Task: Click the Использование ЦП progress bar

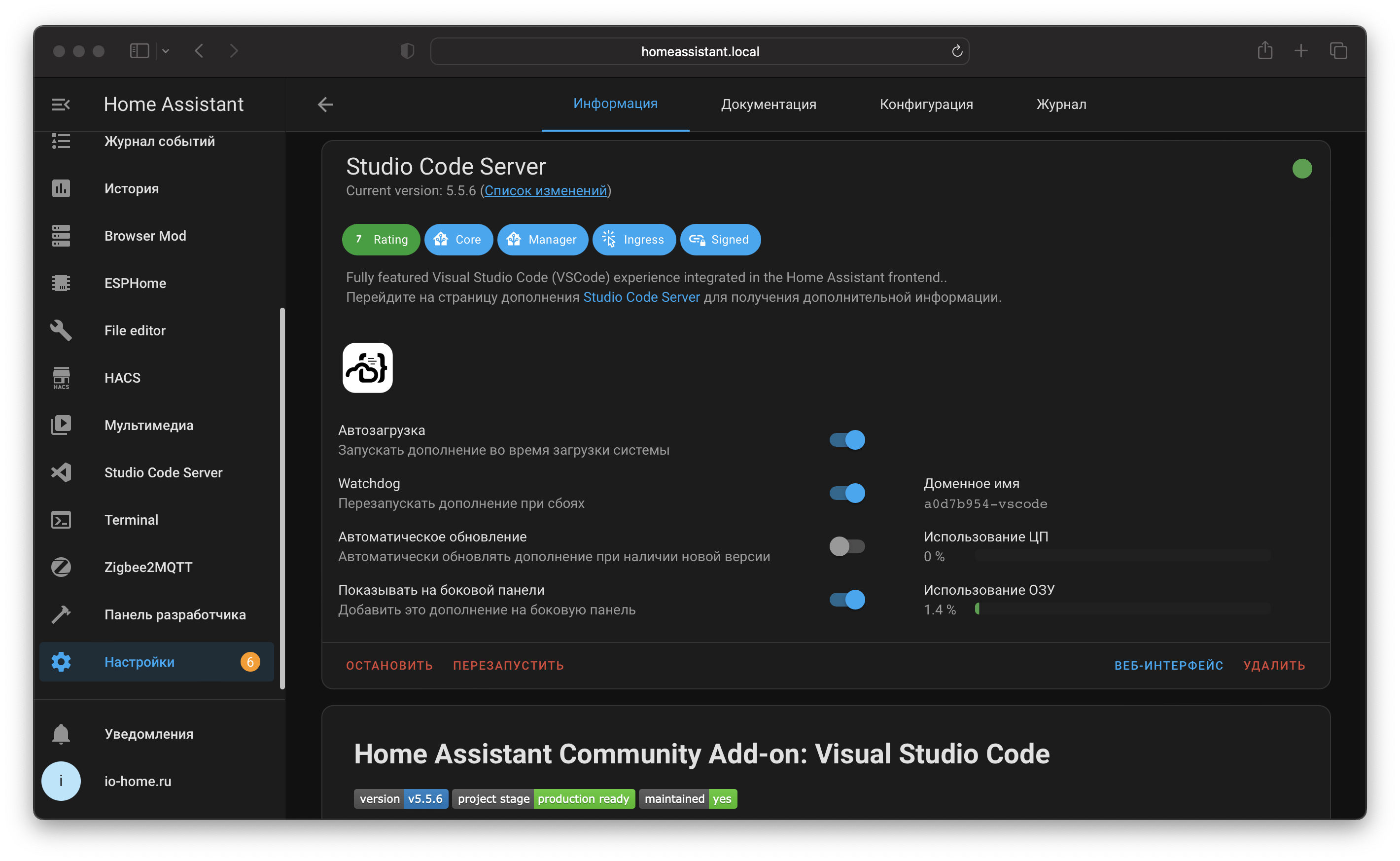Action: click(x=1122, y=556)
